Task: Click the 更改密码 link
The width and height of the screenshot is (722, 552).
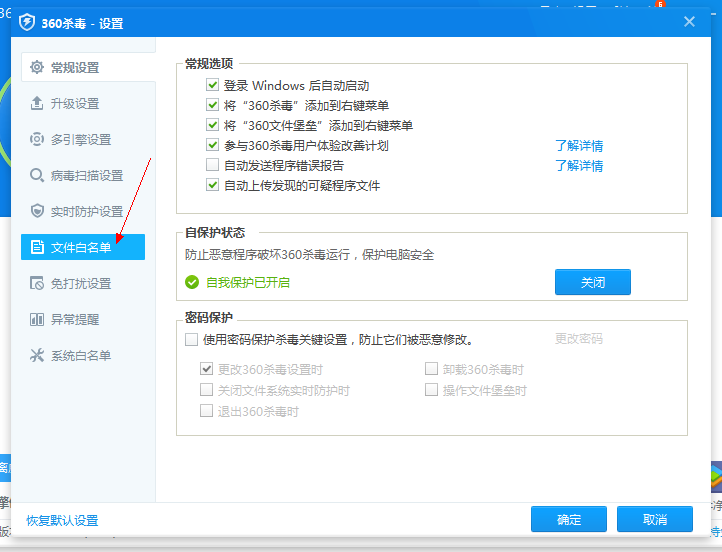Action: tap(579, 339)
